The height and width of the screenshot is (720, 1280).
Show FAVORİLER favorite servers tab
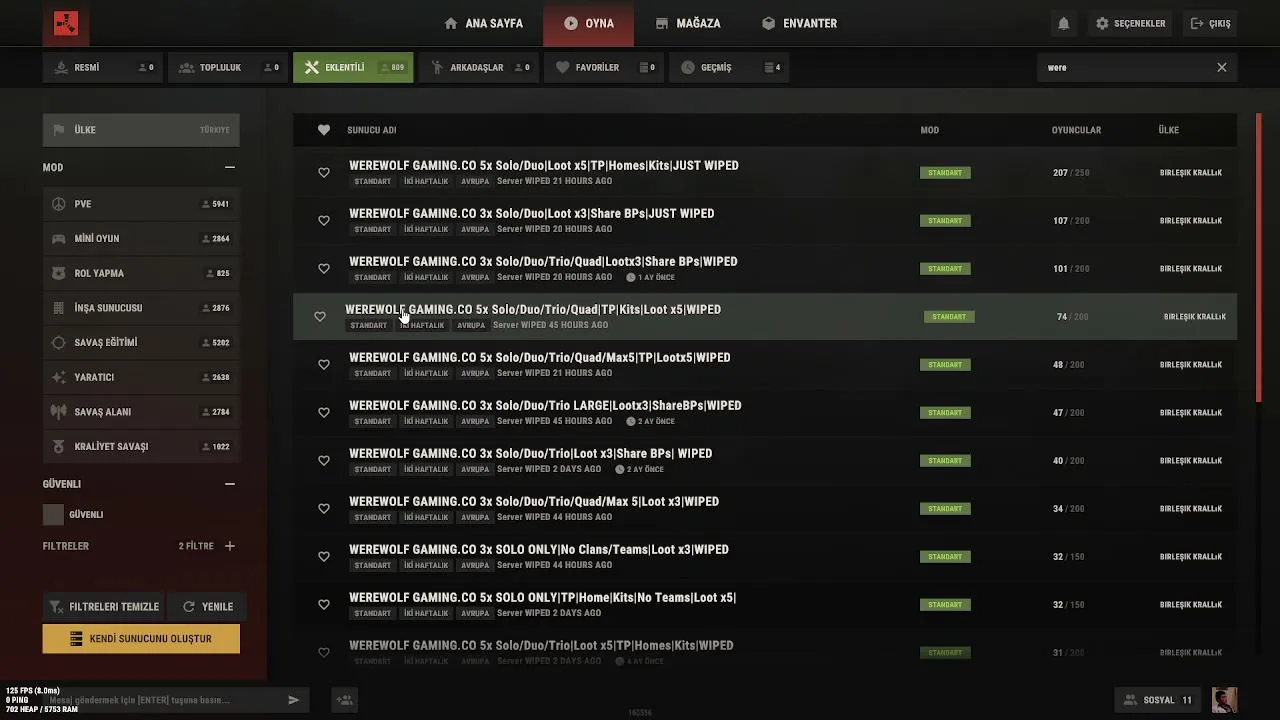(604, 67)
